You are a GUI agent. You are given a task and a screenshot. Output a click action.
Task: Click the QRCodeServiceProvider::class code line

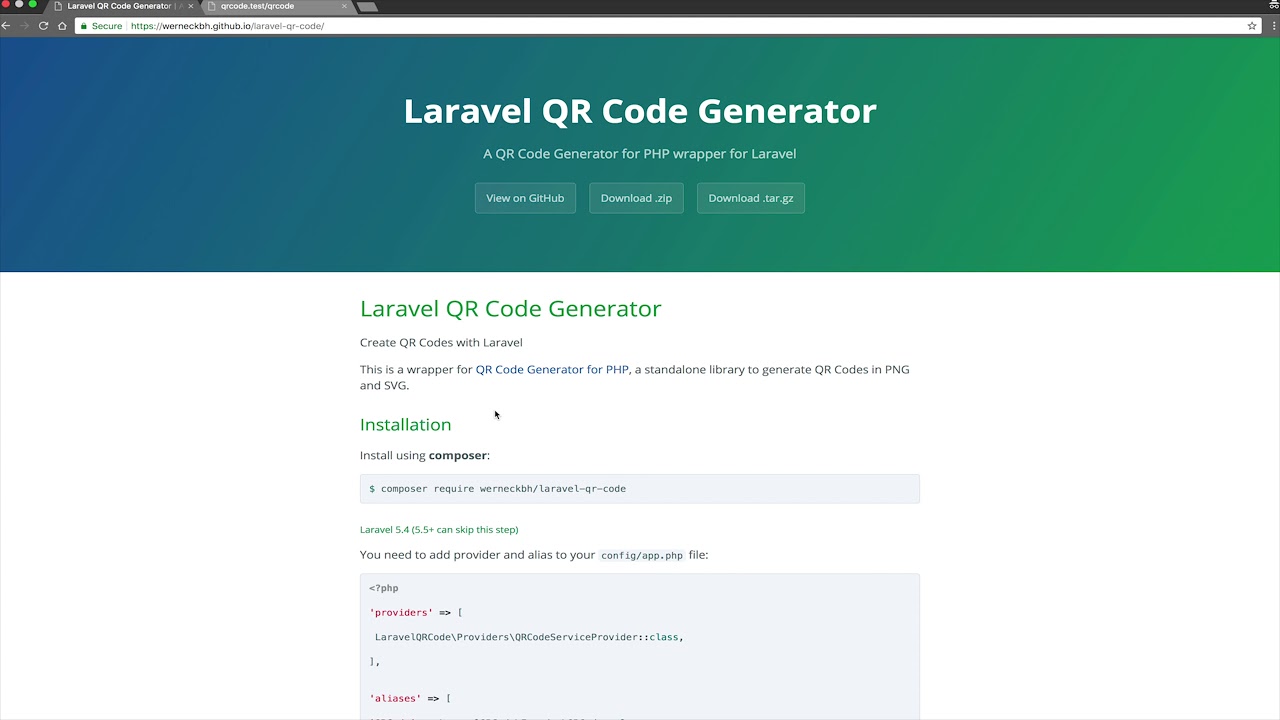[529, 637]
